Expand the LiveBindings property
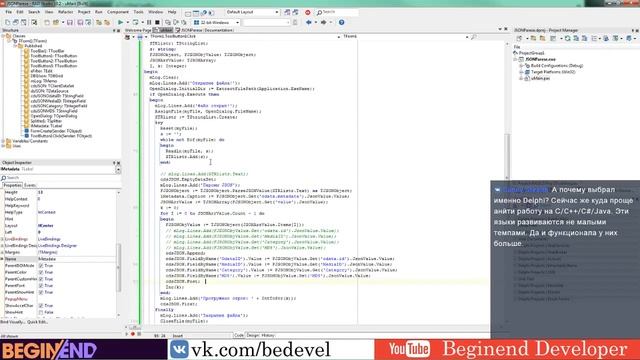This screenshot has width=640, height=360. click(2, 239)
